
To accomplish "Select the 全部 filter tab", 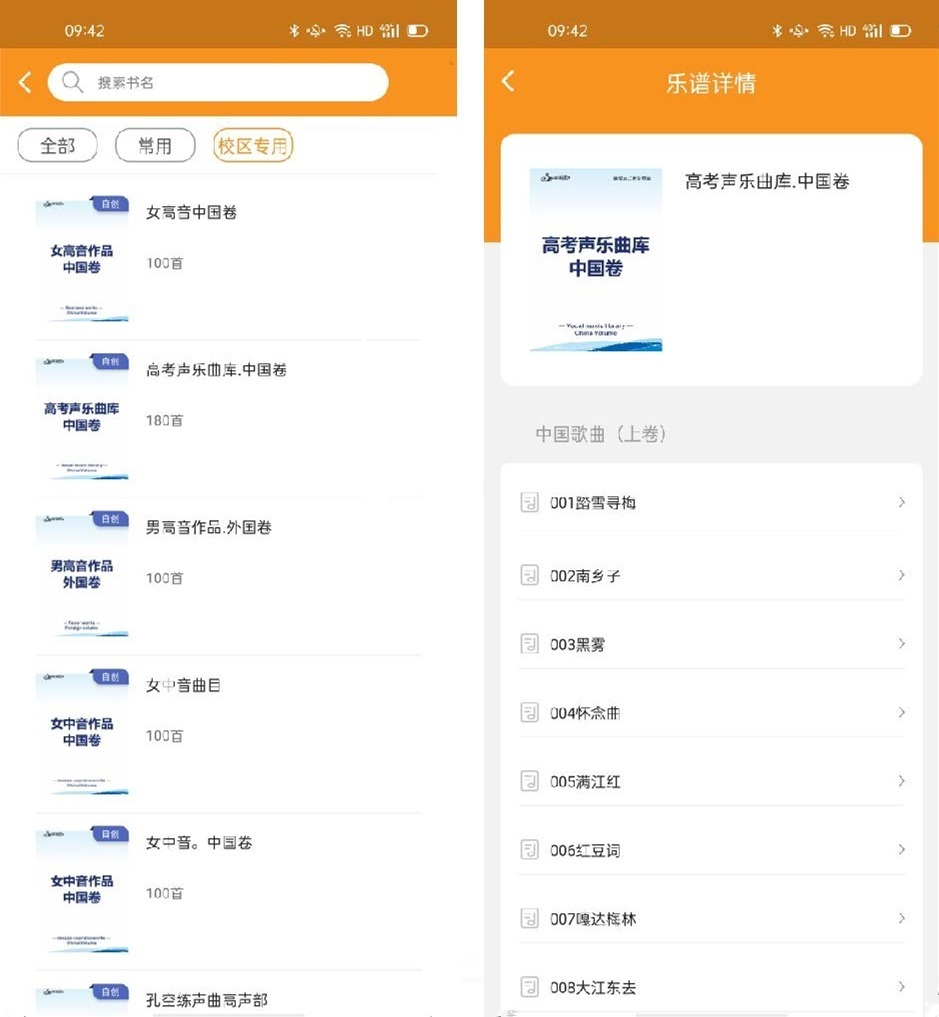I will (x=58, y=146).
